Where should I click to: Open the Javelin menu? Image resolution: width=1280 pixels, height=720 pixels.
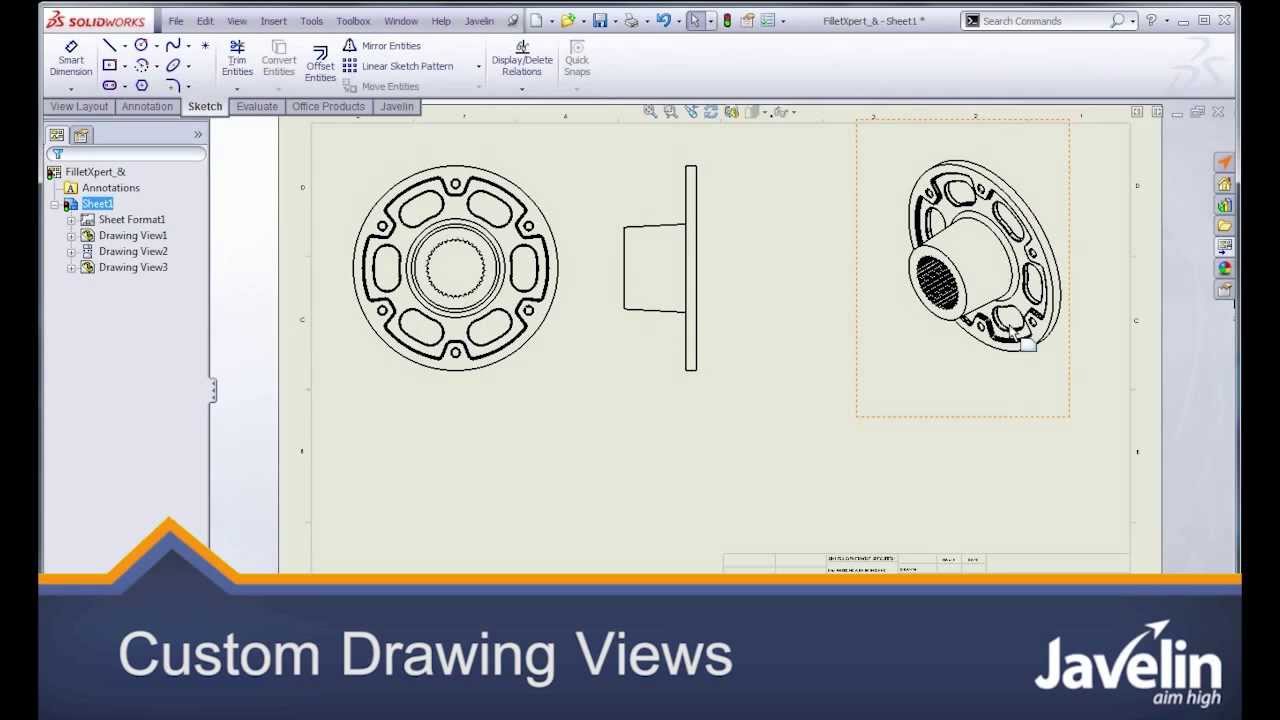coord(479,21)
